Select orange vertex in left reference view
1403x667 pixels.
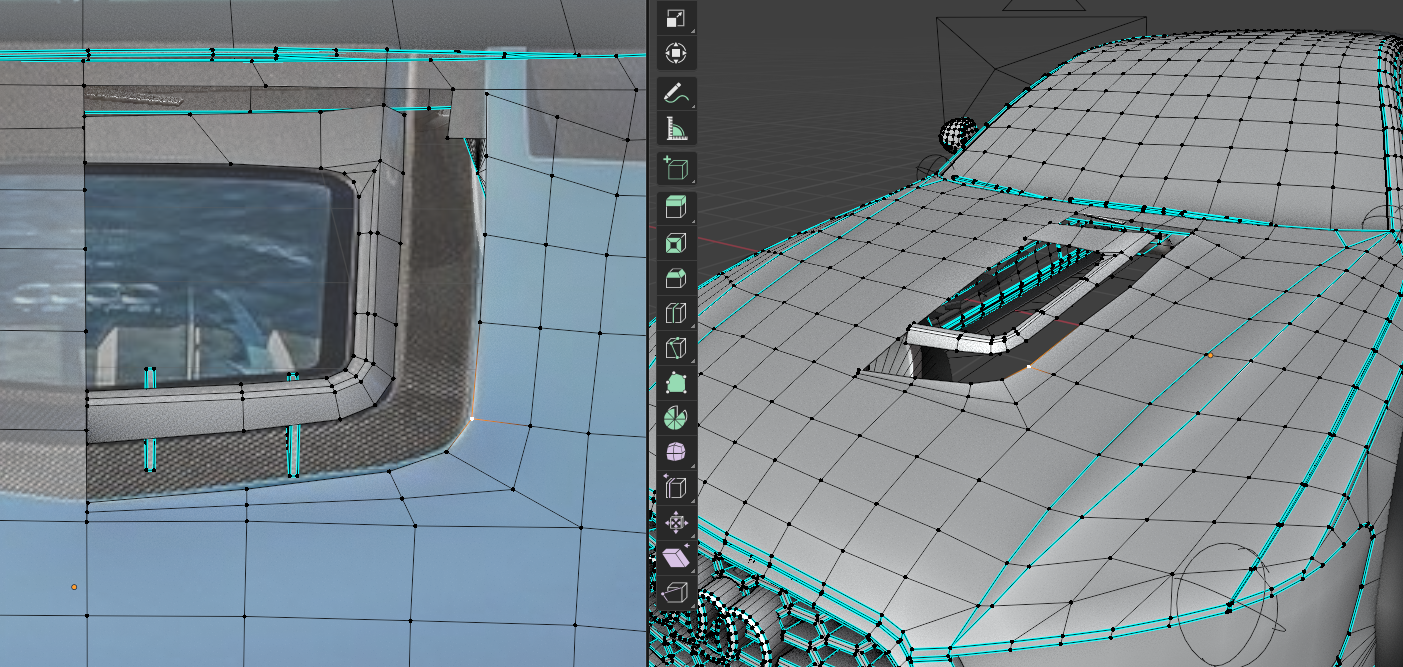[74, 587]
